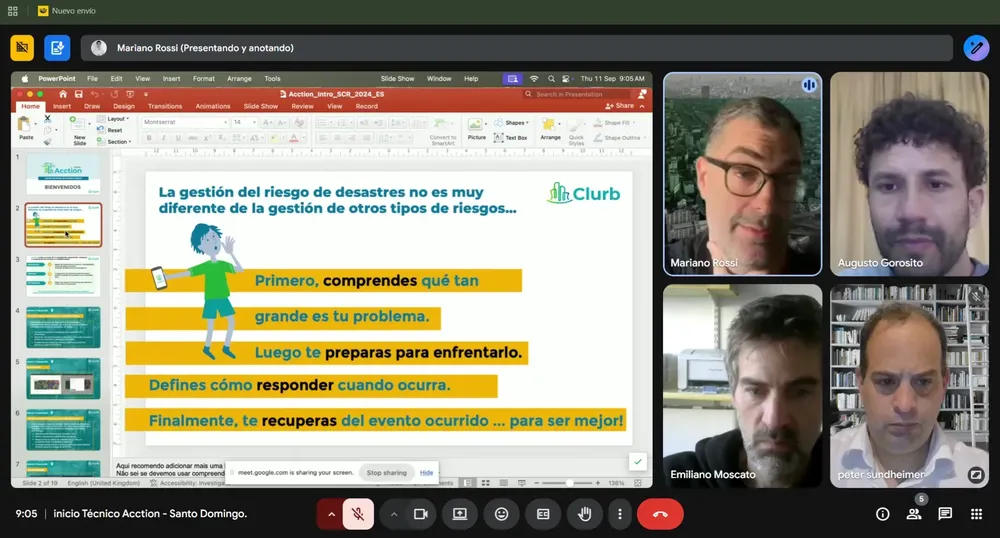The width and height of the screenshot is (1000, 538).
Task: Toggle the camera button
Action: [x=421, y=514]
